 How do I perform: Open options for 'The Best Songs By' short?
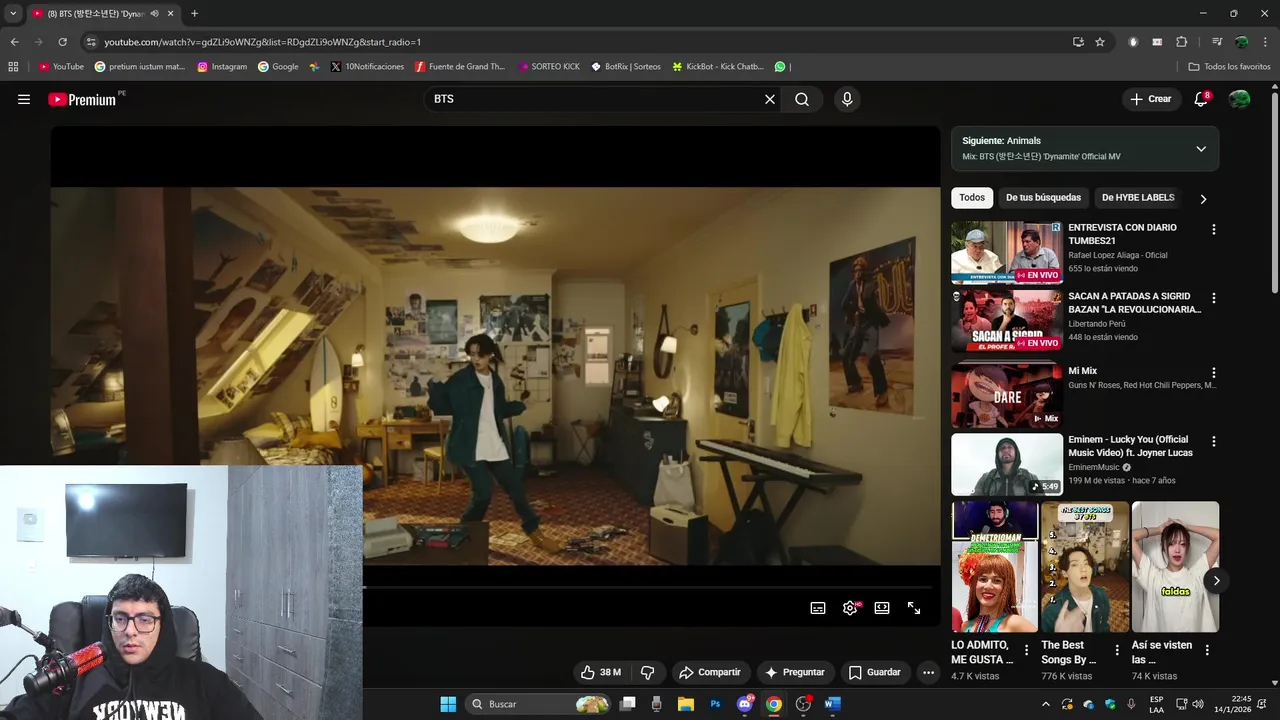pyautogui.click(x=1117, y=650)
